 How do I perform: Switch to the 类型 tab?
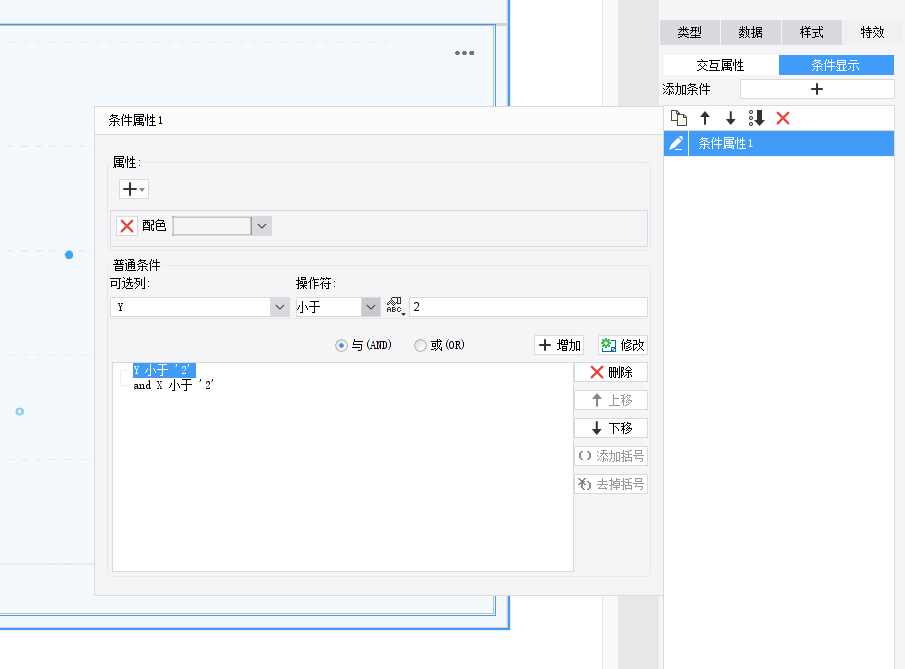pos(690,32)
